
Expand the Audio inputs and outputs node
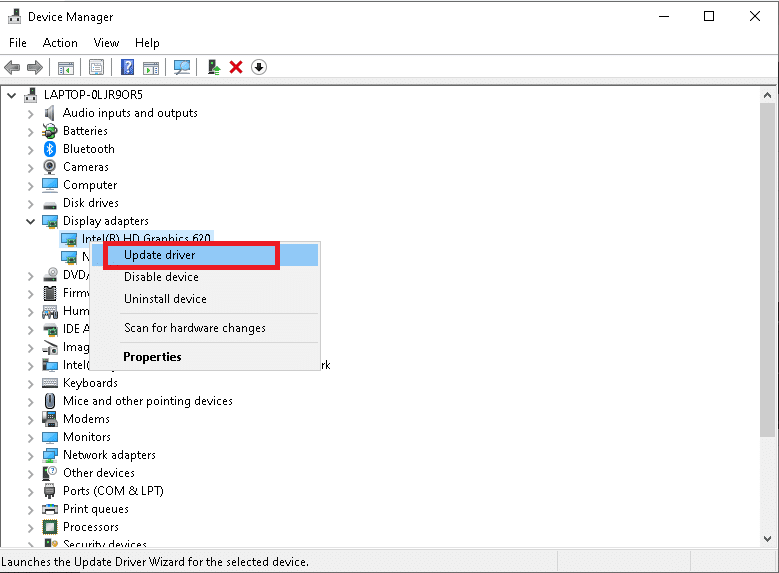pos(31,113)
